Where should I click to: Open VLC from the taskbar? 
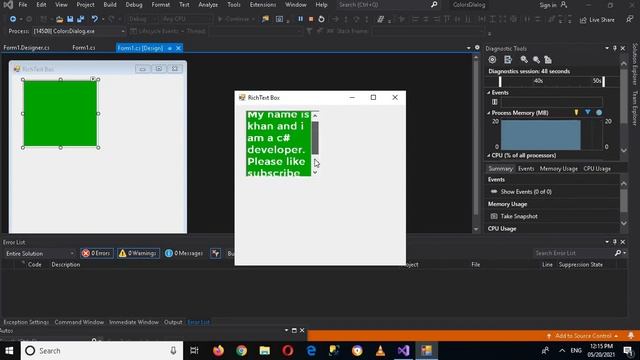click(380, 351)
